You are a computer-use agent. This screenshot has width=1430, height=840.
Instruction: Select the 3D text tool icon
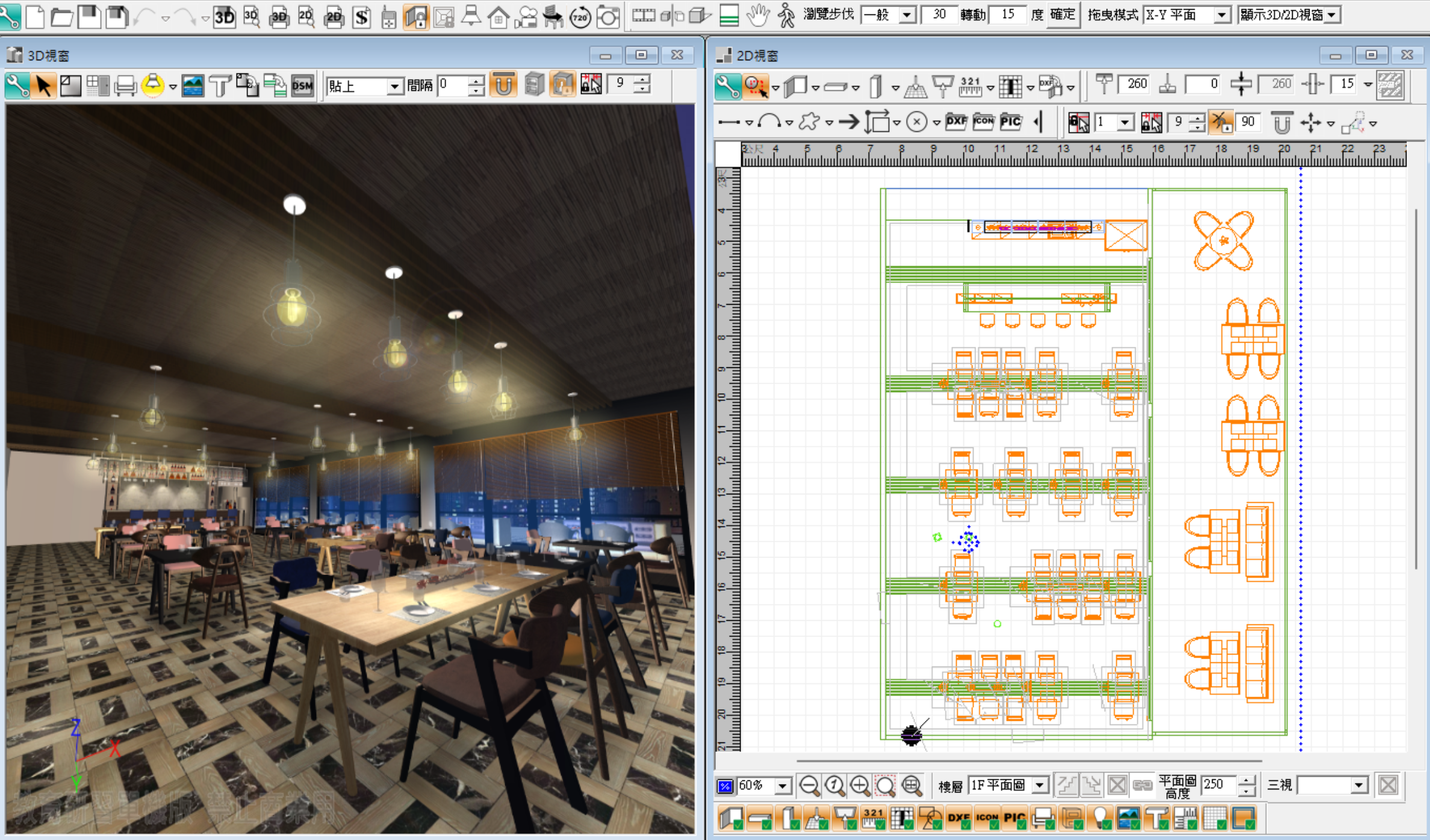tap(220, 86)
